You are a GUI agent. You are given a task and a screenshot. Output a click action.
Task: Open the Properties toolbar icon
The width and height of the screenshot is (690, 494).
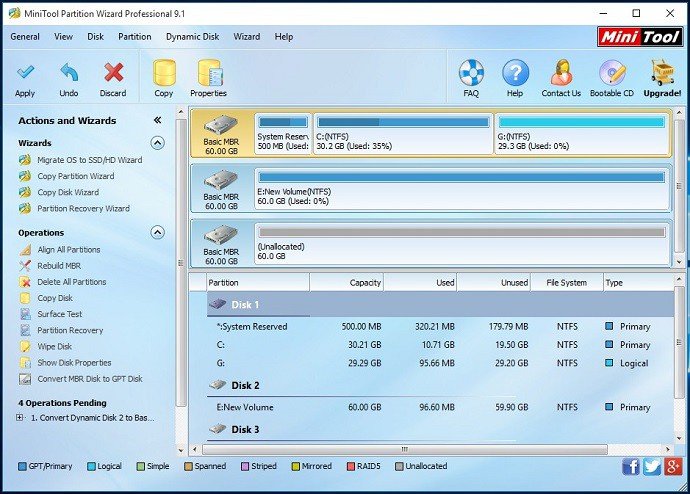(209, 72)
